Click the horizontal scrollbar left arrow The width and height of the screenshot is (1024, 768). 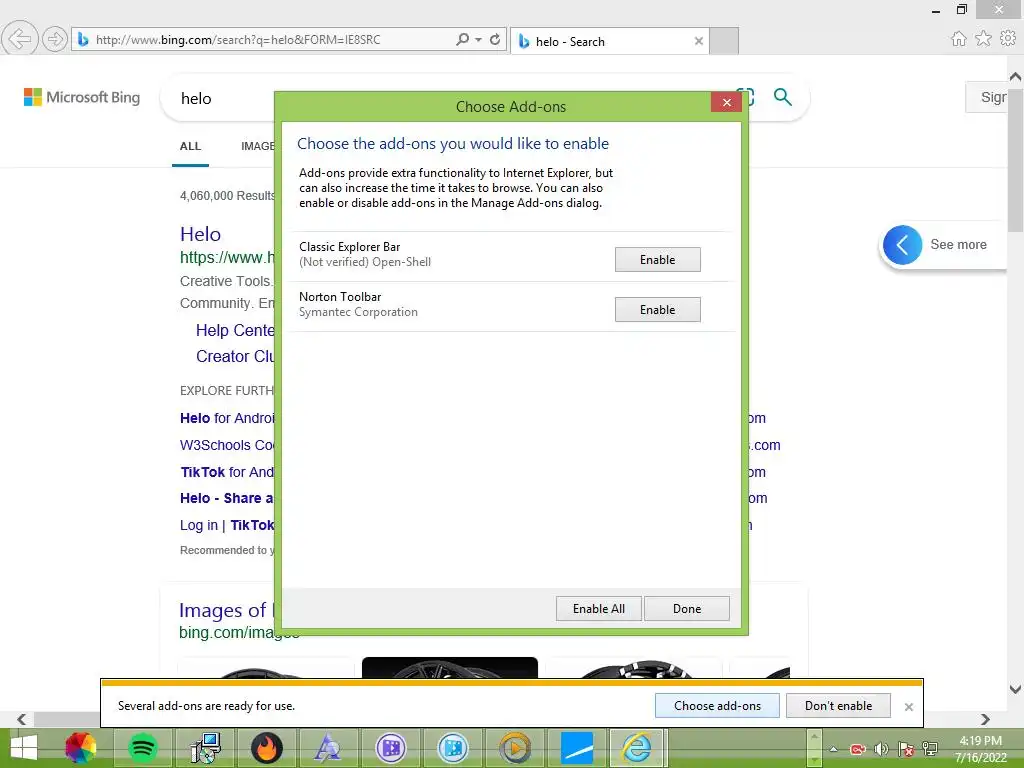coord(22,719)
